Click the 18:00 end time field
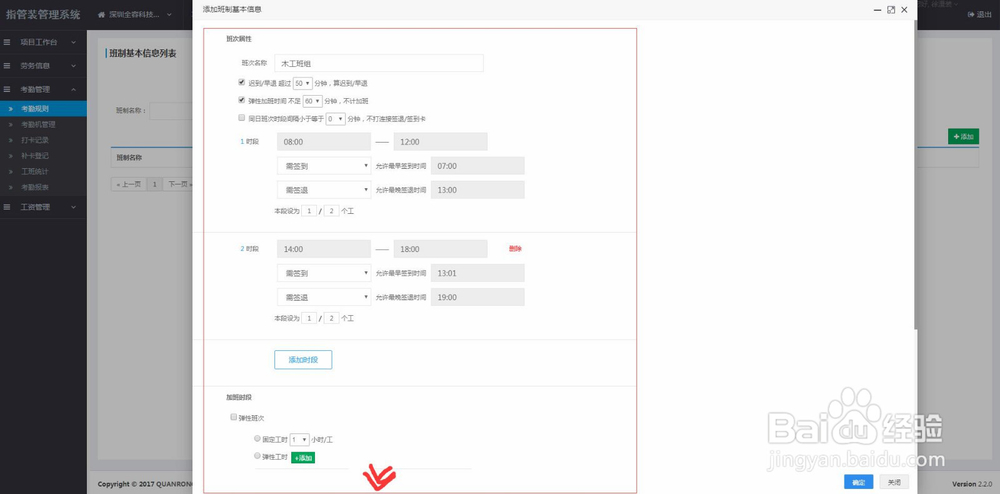 click(441, 249)
